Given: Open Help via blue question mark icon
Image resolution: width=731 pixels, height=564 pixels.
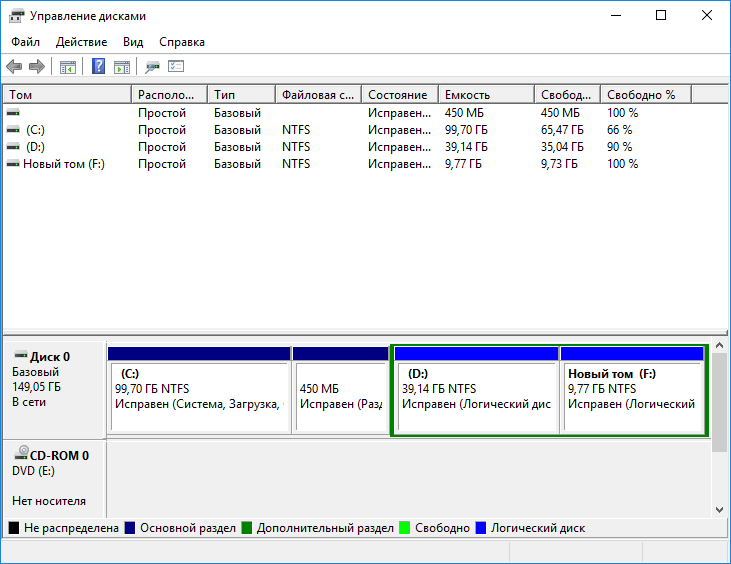Looking at the screenshot, I should pyautogui.click(x=99, y=67).
